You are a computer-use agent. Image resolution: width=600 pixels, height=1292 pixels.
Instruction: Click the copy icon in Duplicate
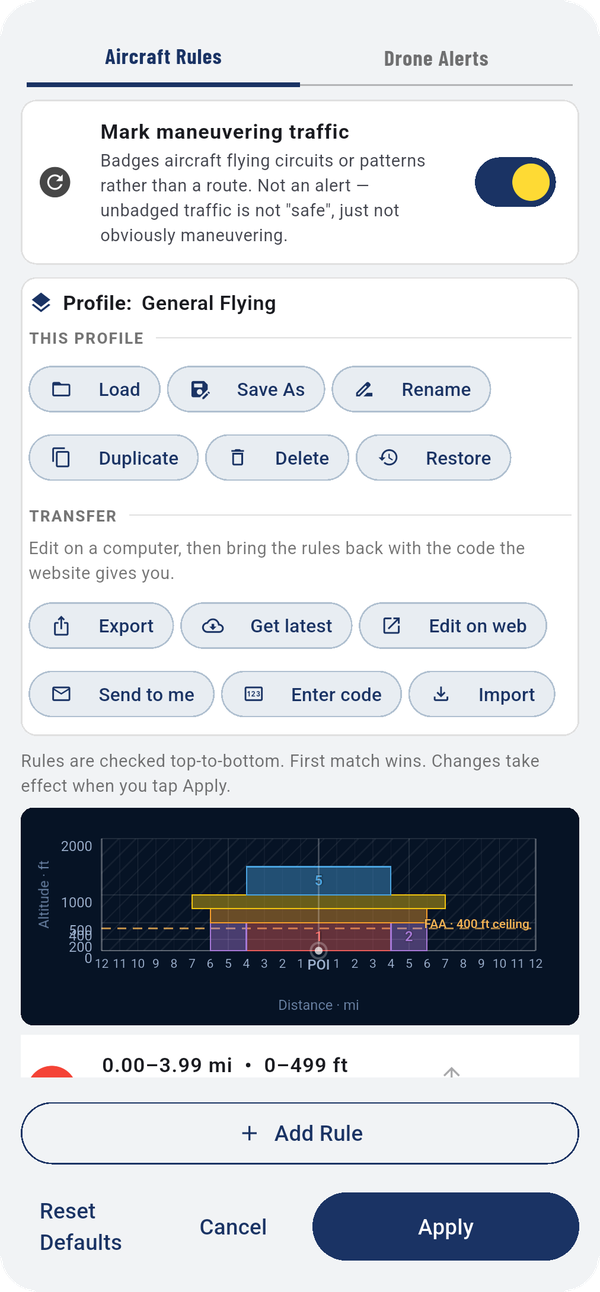click(61, 458)
